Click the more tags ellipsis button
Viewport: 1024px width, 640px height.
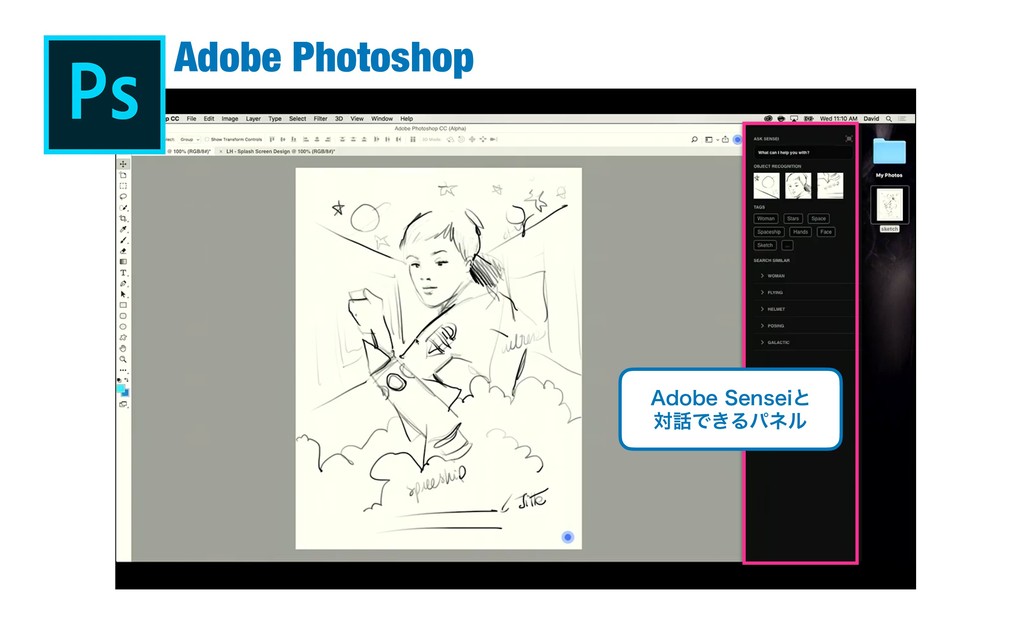[x=788, y=246]
